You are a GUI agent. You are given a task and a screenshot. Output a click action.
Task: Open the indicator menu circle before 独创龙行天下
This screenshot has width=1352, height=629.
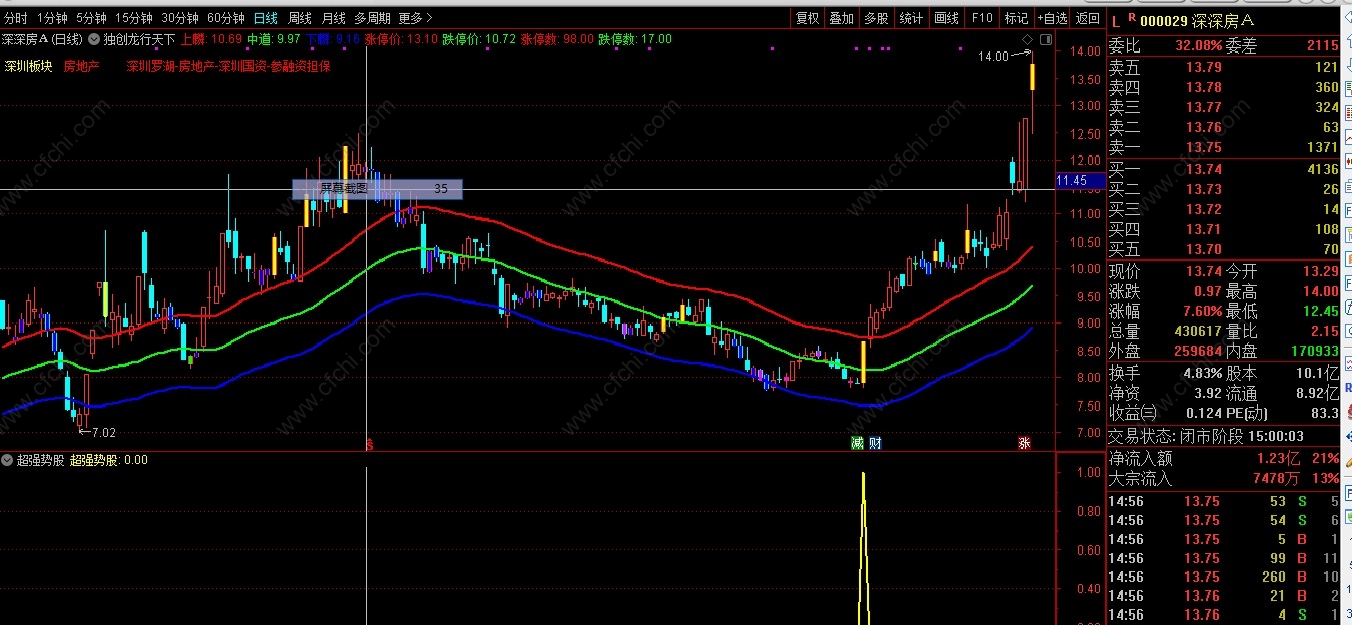click(94, 39)
